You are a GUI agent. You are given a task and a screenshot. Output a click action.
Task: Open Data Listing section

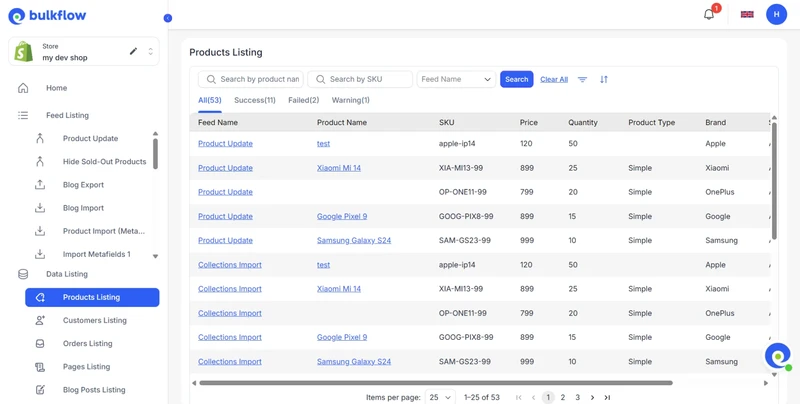tap(67, 274)
